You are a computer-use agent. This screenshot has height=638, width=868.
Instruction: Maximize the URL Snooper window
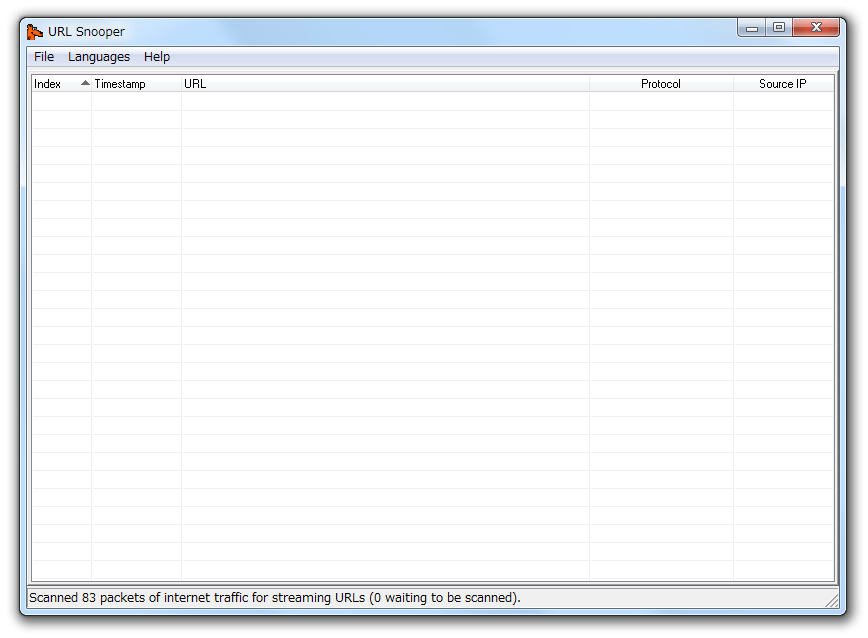(x=779, y=28)
